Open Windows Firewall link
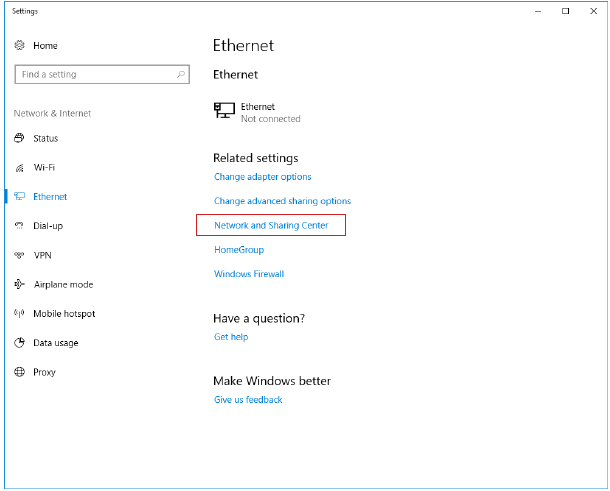The width and height of the screenshot is (610, 491). pos(249,274)
